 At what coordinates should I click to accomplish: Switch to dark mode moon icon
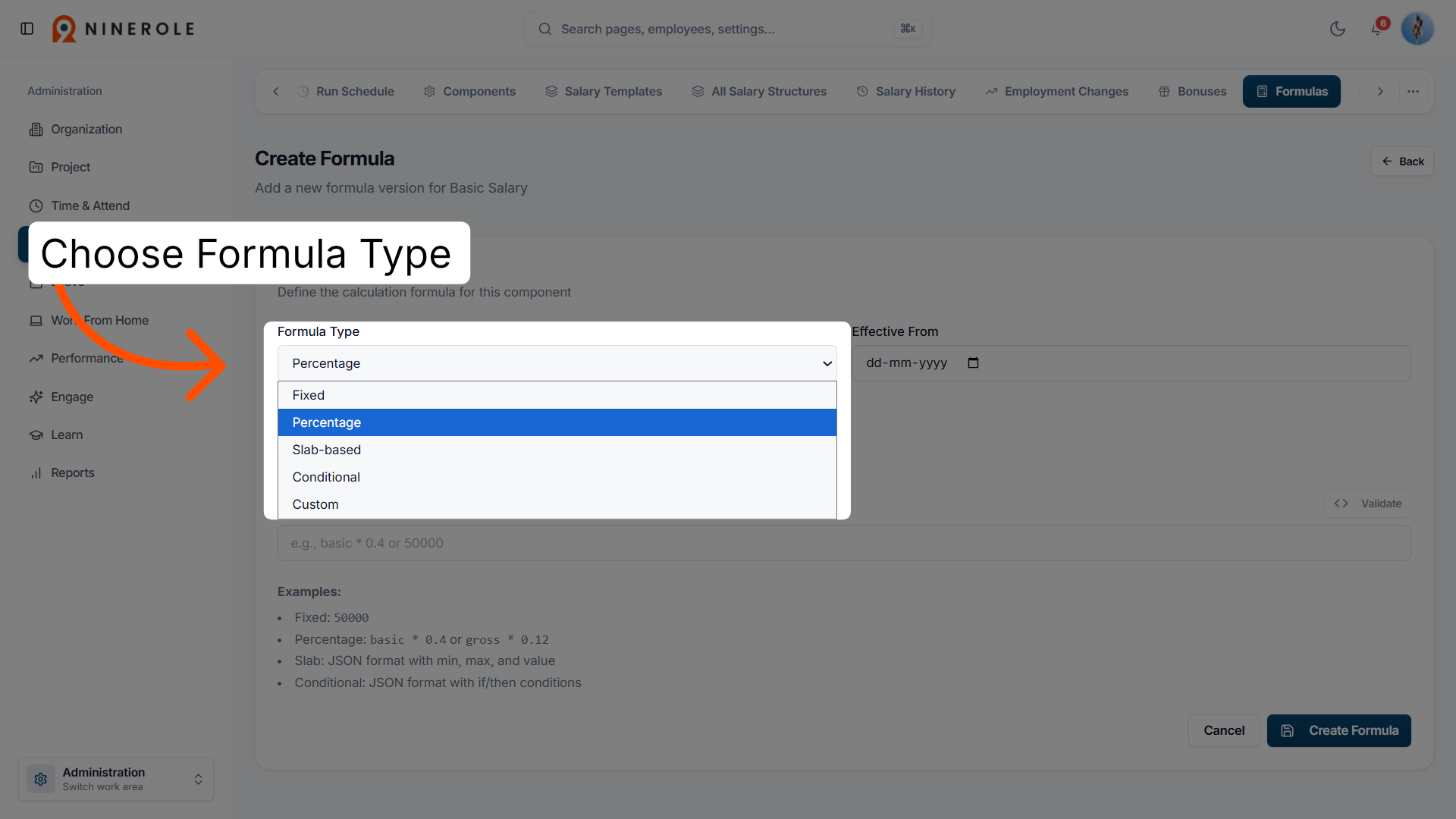[x=1338, y=29]
